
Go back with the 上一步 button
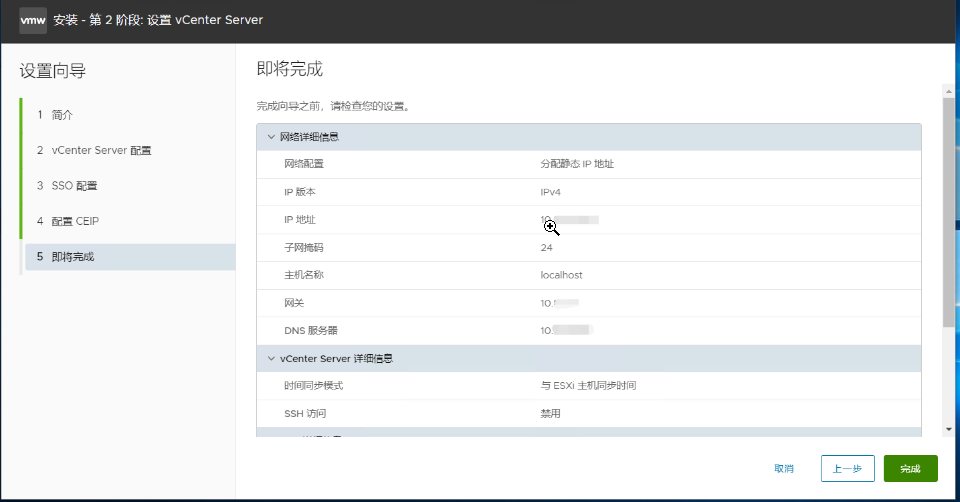(x=847, y=469)
